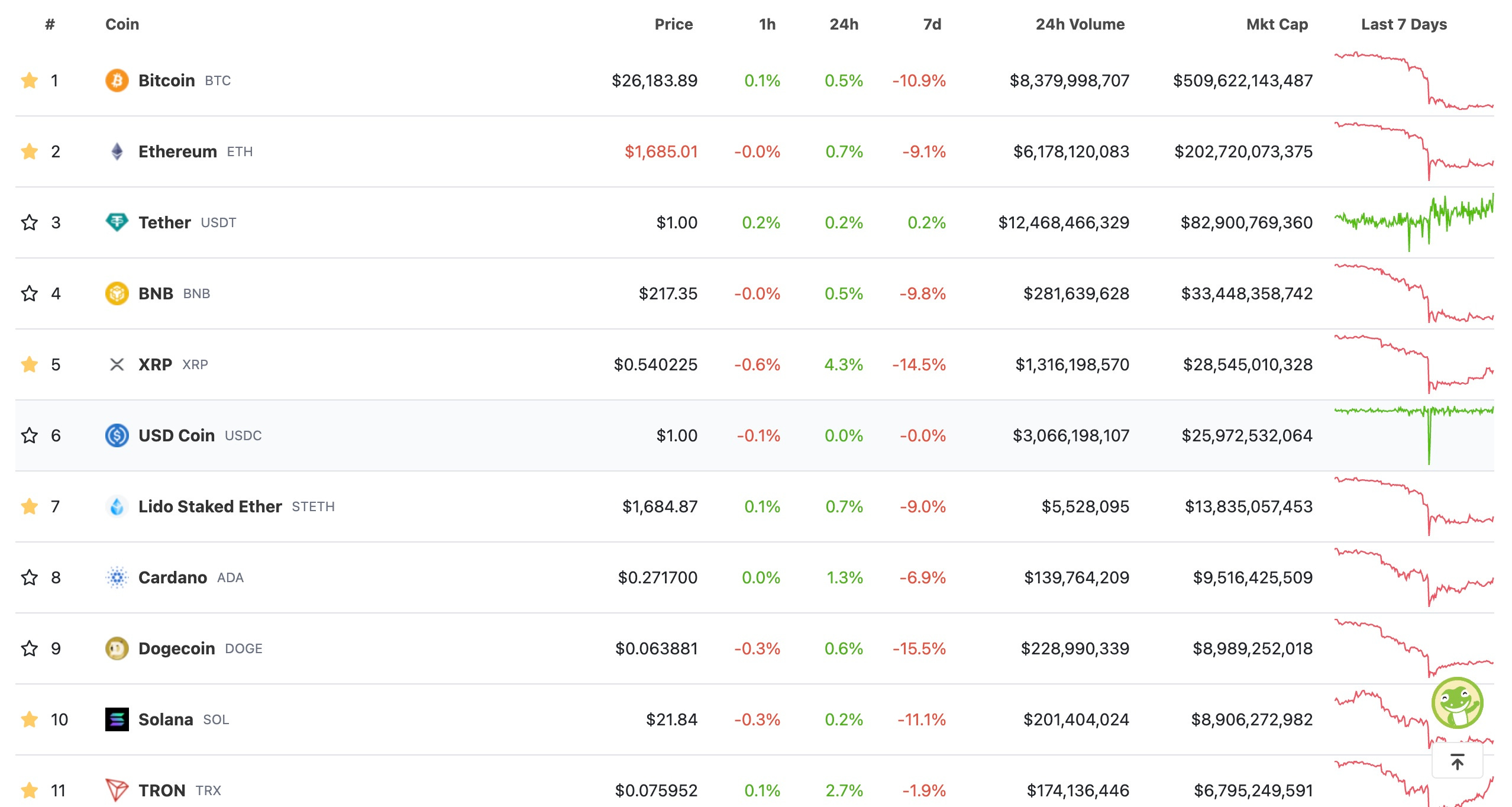The height and width of the screenshot is (807, 1512).
Task: Add Tether to favorites with its star
Action: (x=29, y=222)
